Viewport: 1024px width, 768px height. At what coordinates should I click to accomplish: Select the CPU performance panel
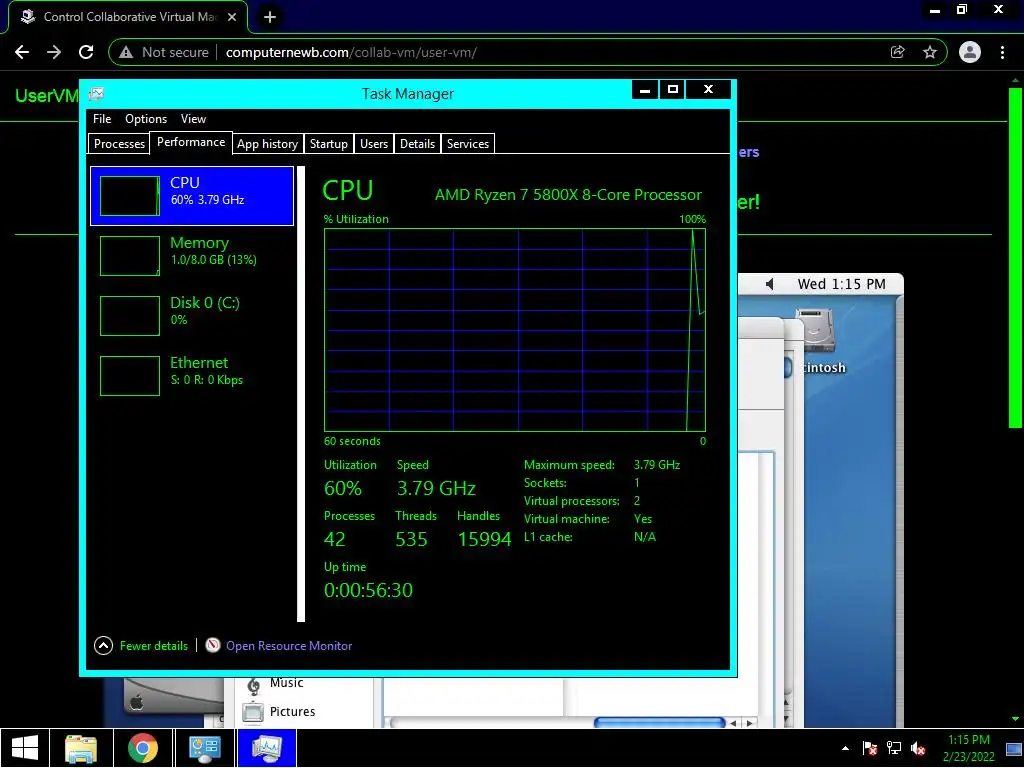click(191, 196)
